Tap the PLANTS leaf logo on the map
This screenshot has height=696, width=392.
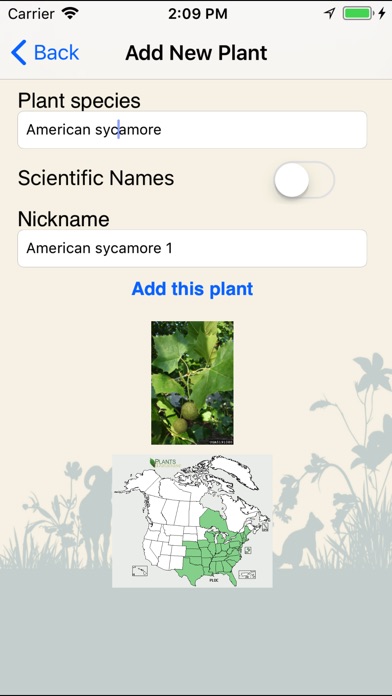click(x=163, y=462)
